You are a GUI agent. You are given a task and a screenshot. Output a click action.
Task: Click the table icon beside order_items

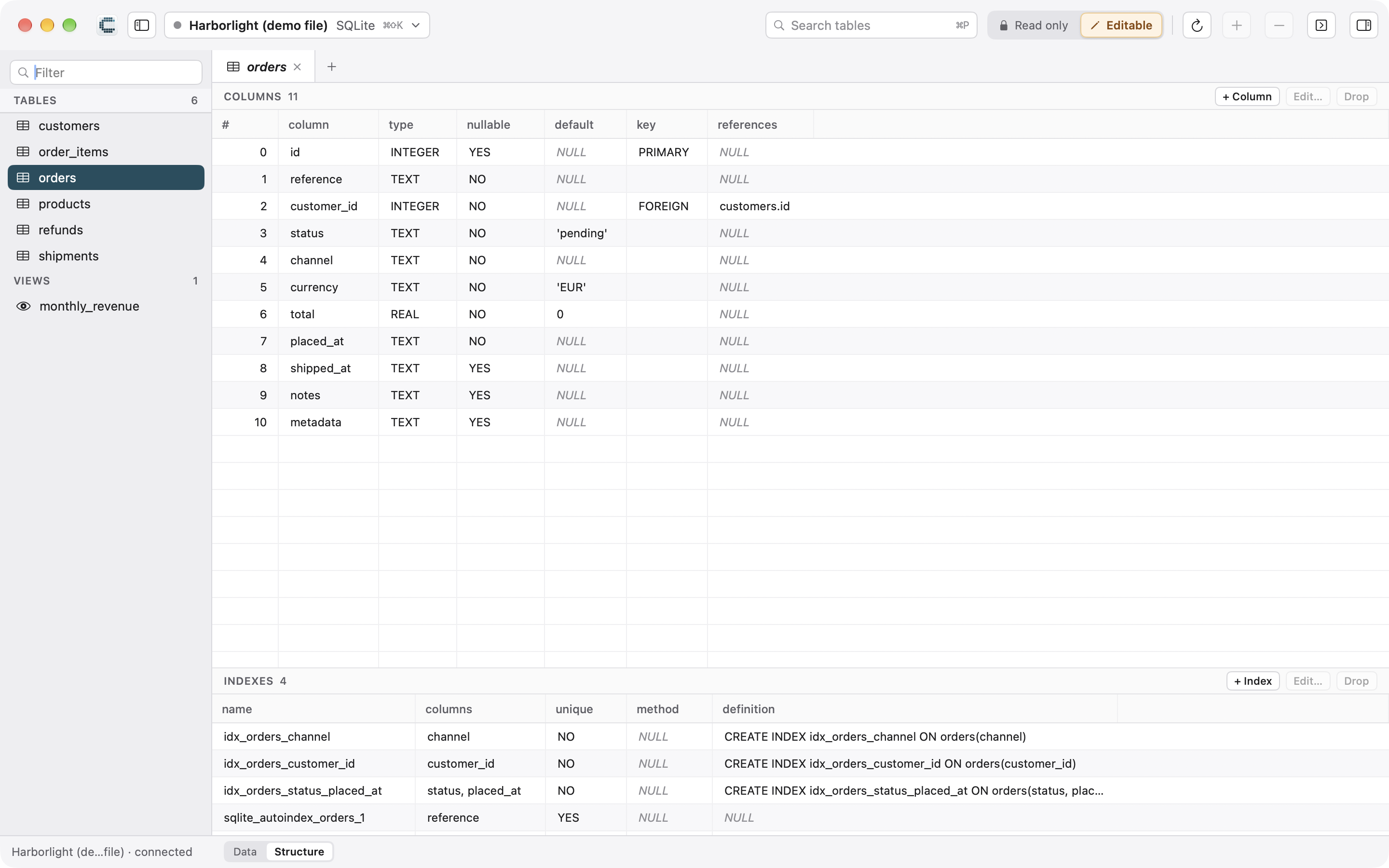pyautogui.click(x=23, y=151)
